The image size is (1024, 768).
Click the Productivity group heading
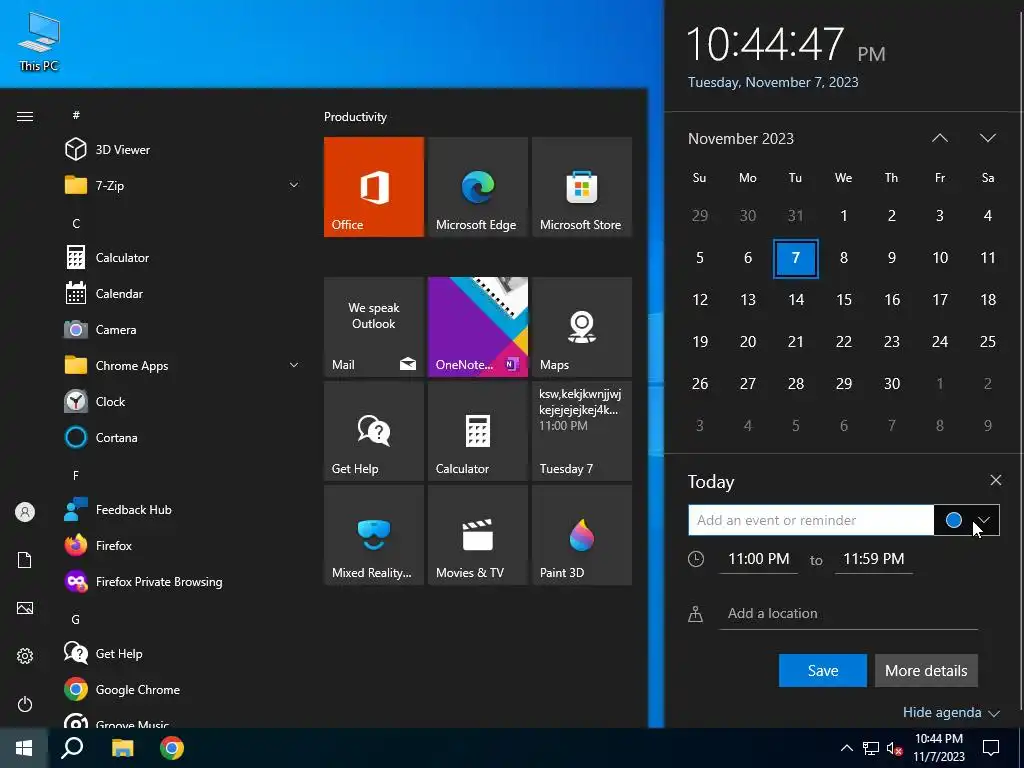[355, 117]
